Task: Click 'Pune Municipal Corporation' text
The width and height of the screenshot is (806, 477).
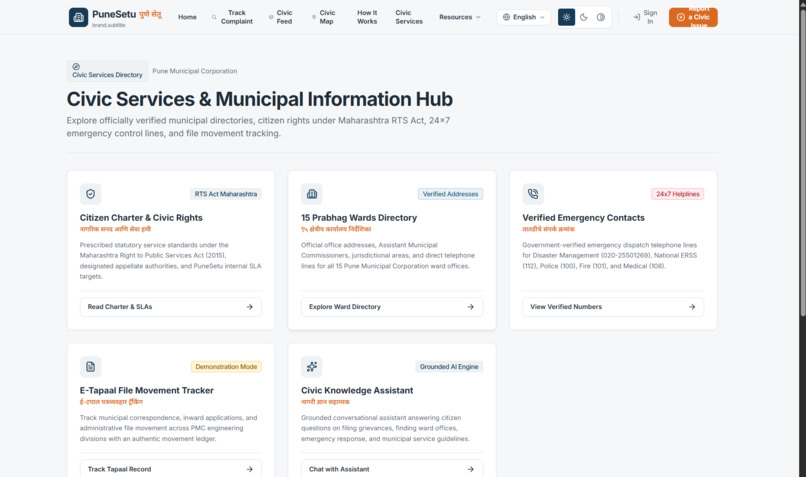Action: click(x=195, y=71)
